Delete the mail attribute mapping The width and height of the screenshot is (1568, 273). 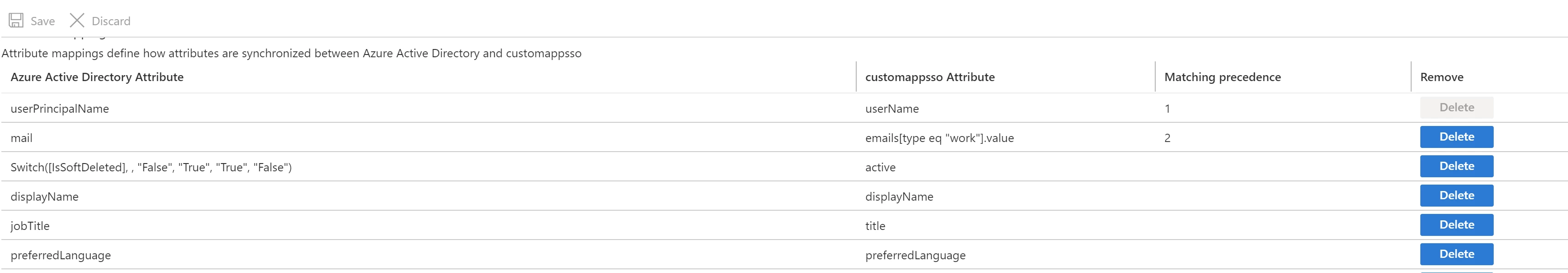(x=1456, y=137)
